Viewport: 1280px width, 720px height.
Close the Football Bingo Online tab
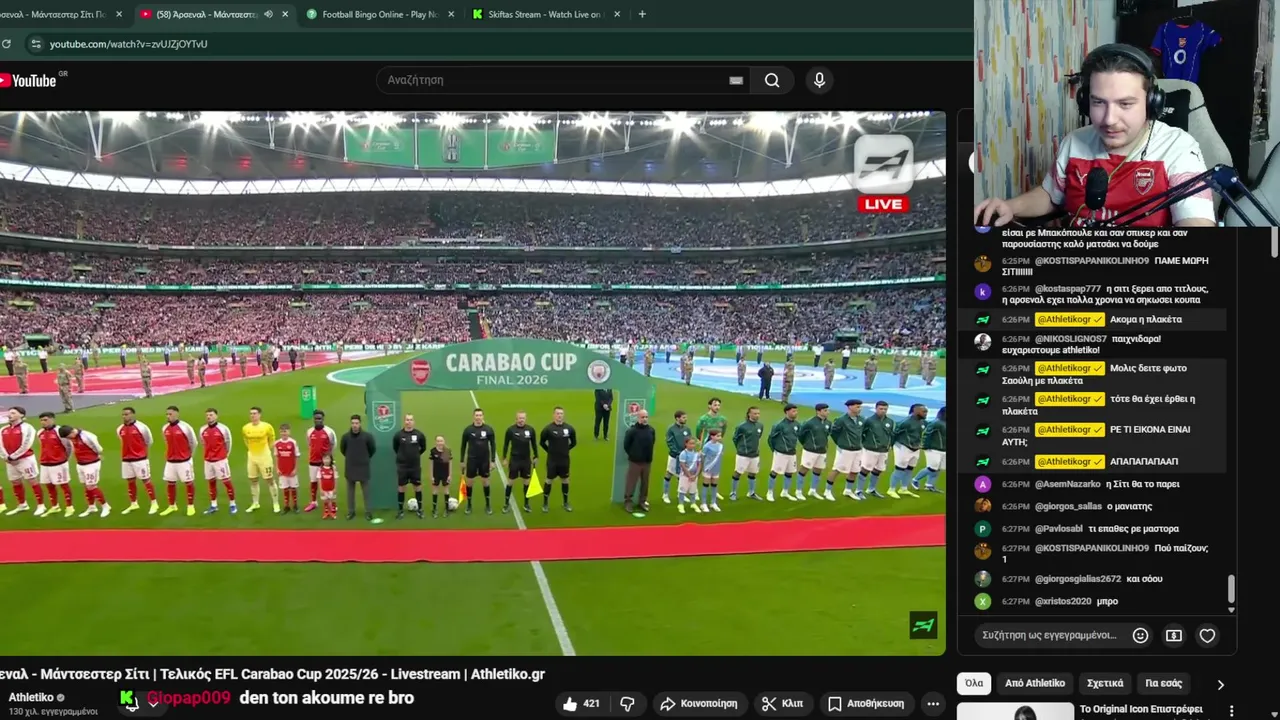(450, 14)
